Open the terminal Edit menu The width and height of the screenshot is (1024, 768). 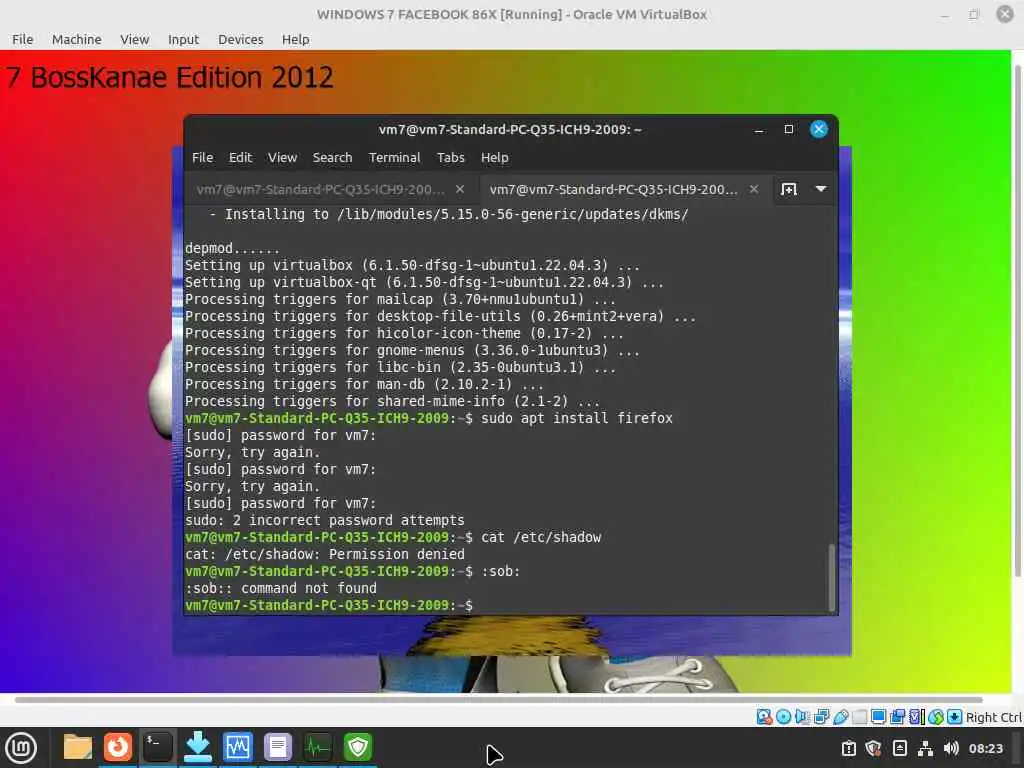tap(240, 157)
